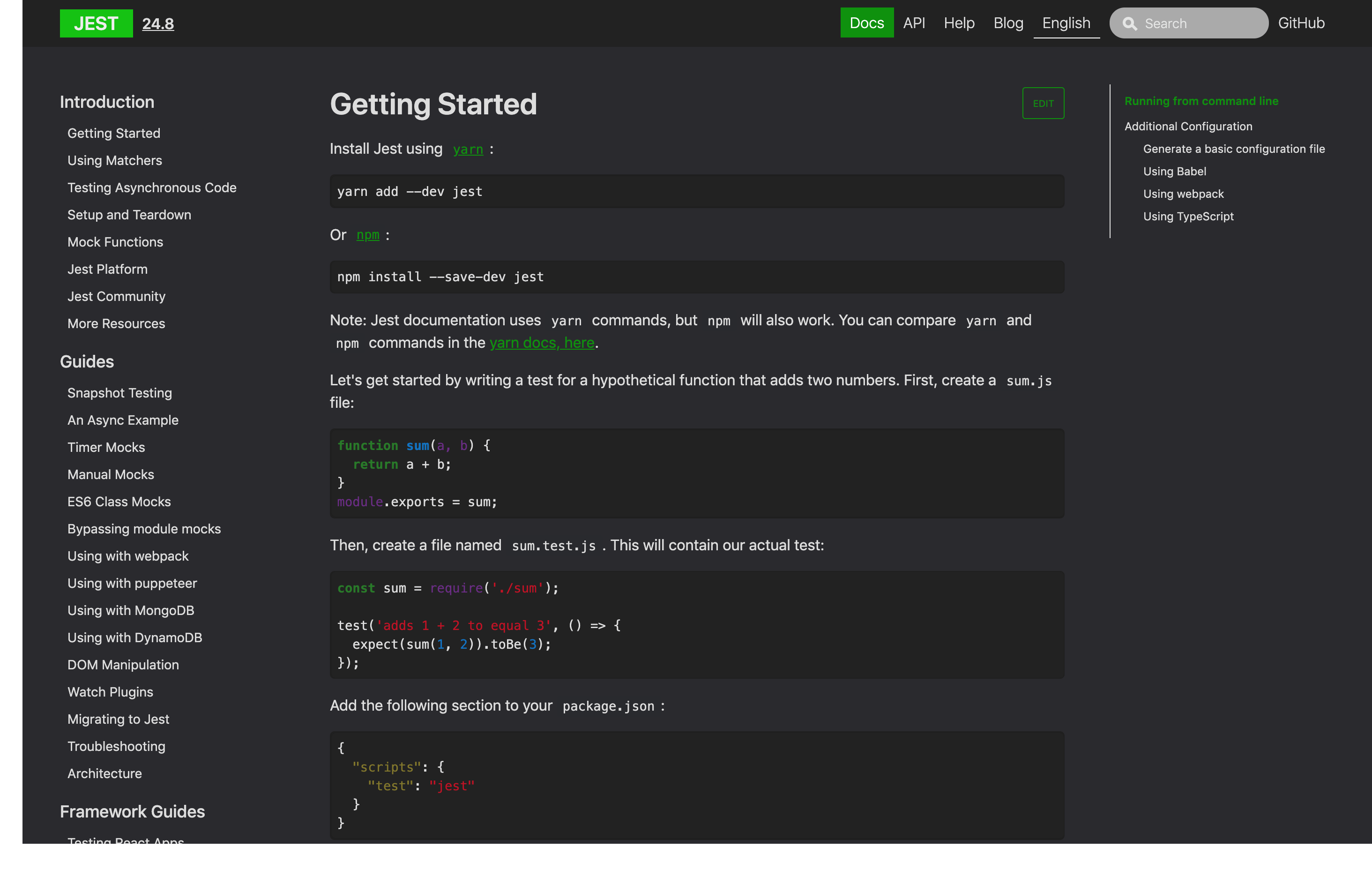Click the Getting Started page title
Viewport: 1372px width, 870px height.
(433, 105)
